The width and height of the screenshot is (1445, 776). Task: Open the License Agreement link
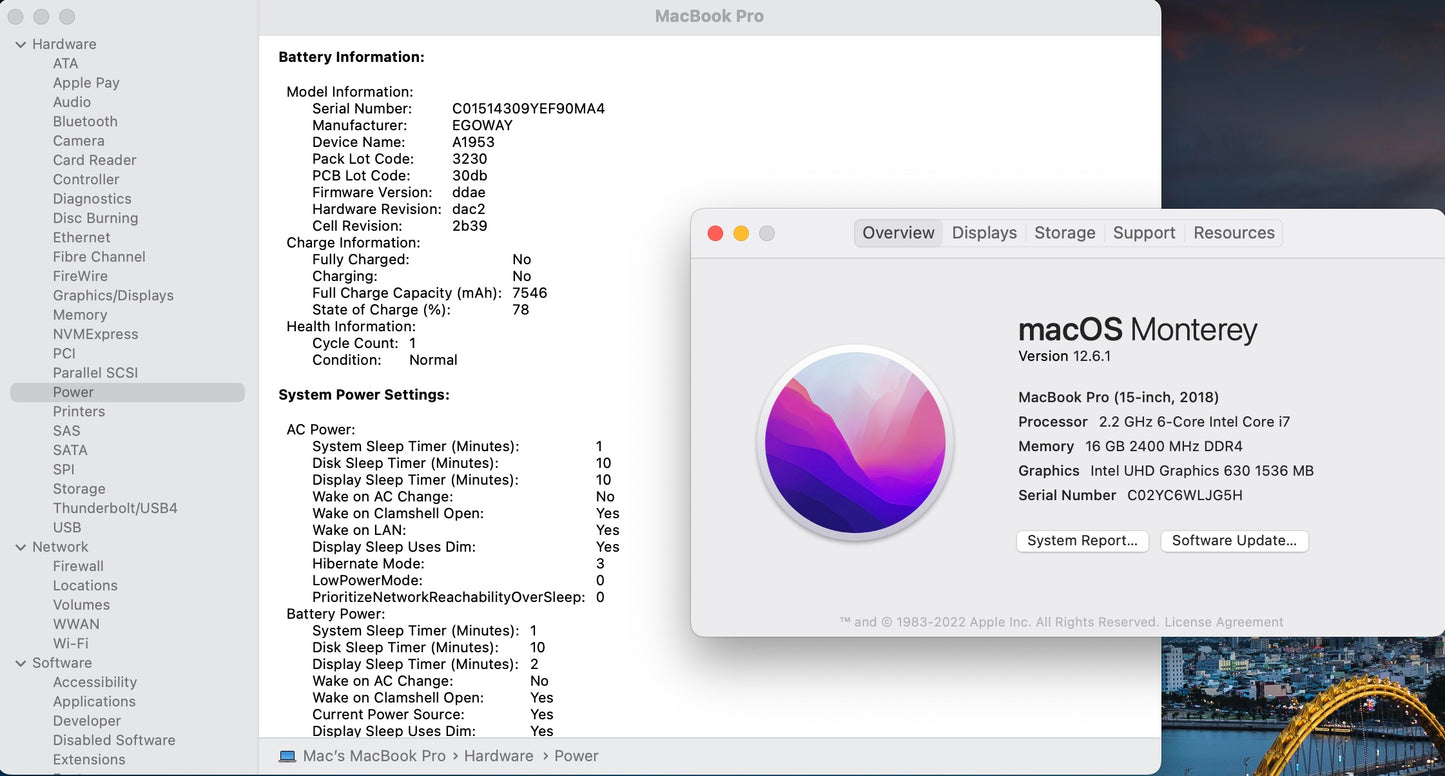click(1224, 622)
